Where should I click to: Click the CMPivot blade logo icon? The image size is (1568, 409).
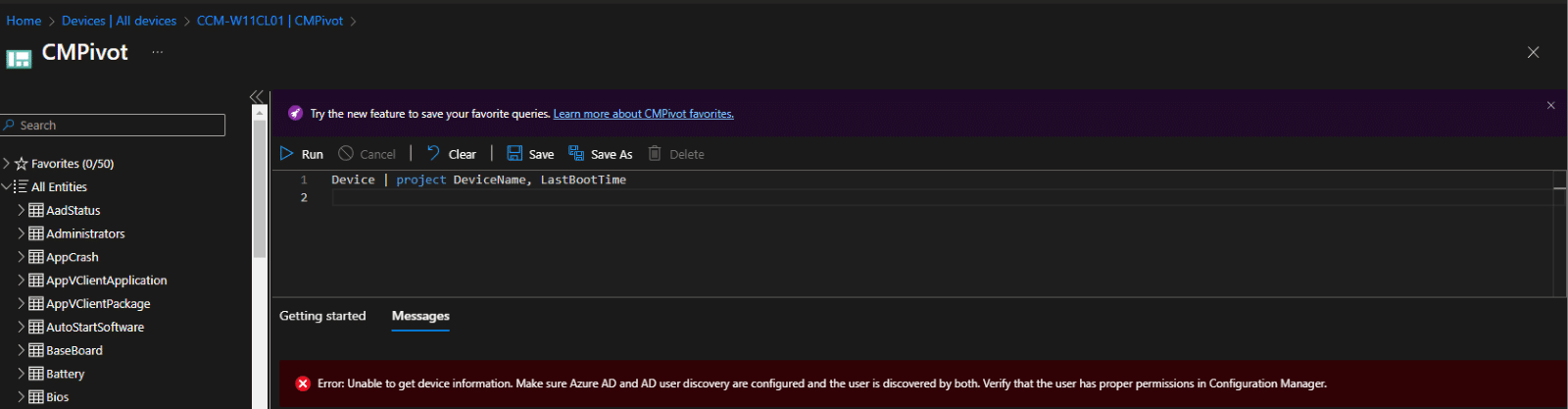tap(19, 59)
